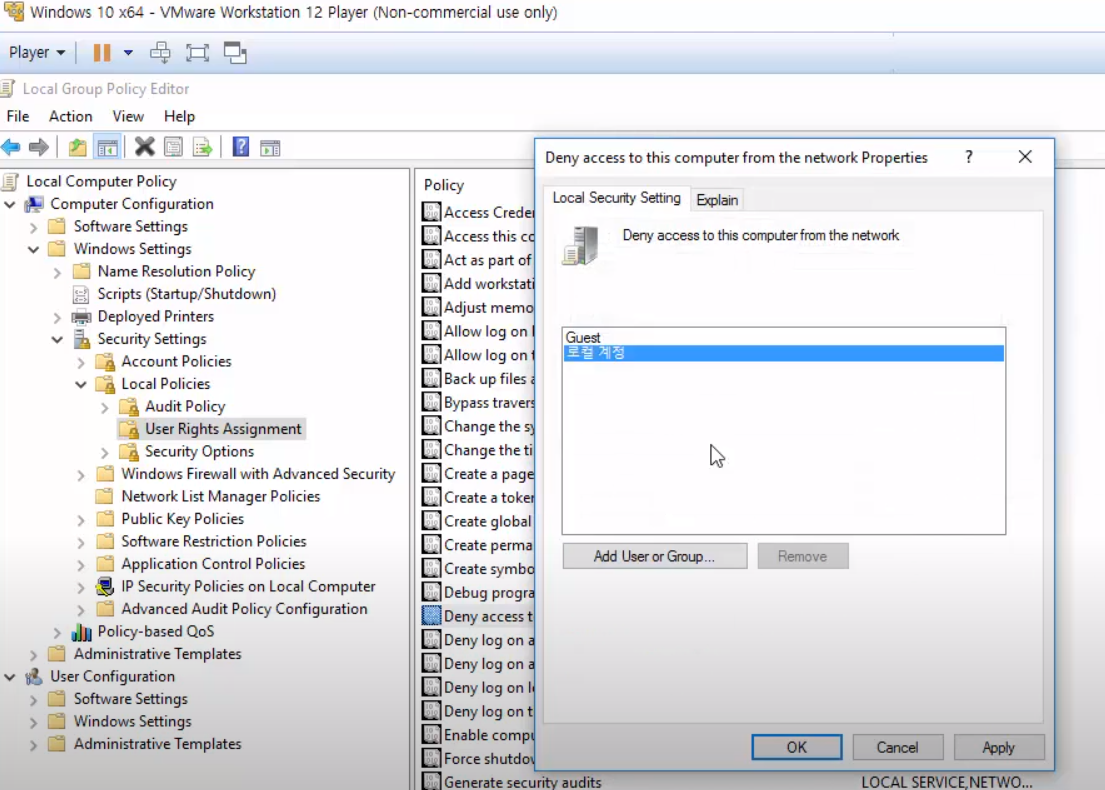Select Windows Firewall with Advanced Security

[258, 474]
